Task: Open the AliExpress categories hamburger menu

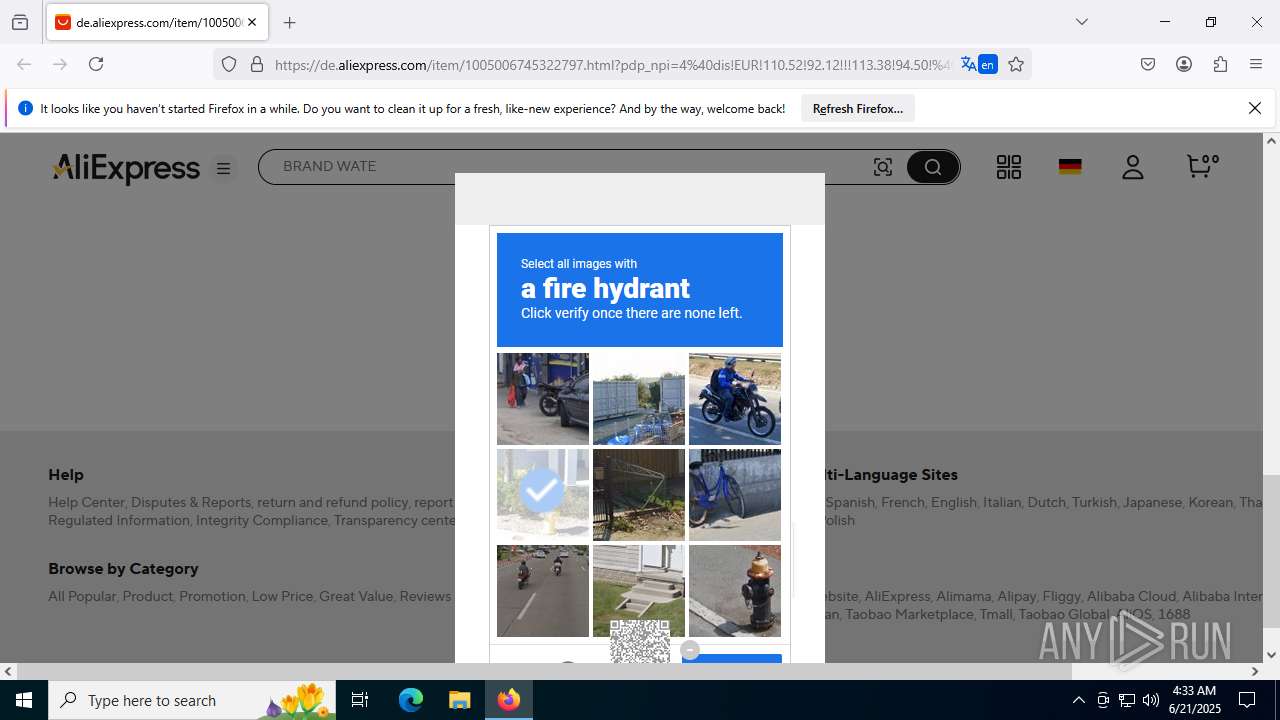Action: tap(223, 168)
